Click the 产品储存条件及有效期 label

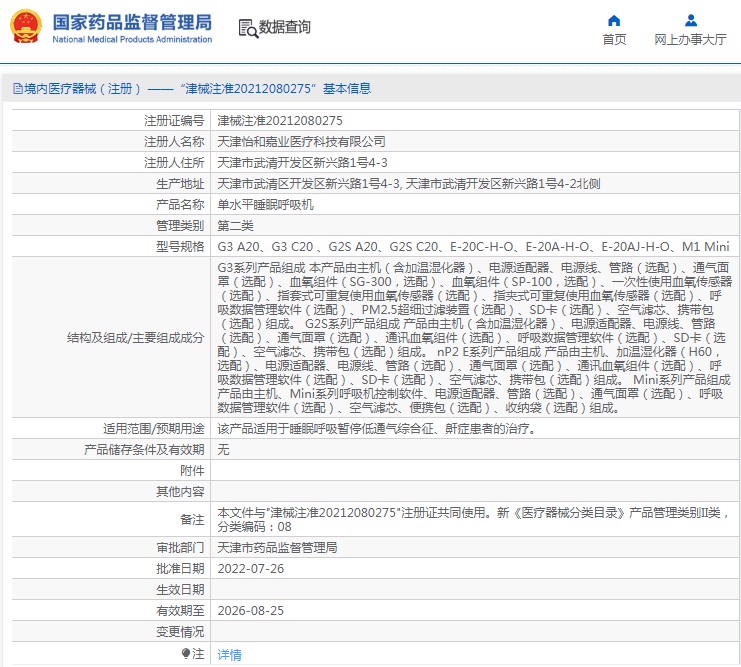pyautogui.click(x=144, y=450)
